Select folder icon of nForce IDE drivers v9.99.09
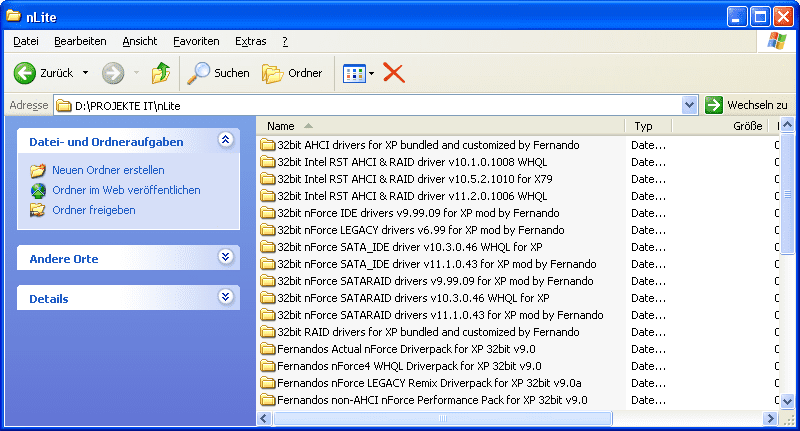This screenshot has height=431, width=800. pos(267,213)
